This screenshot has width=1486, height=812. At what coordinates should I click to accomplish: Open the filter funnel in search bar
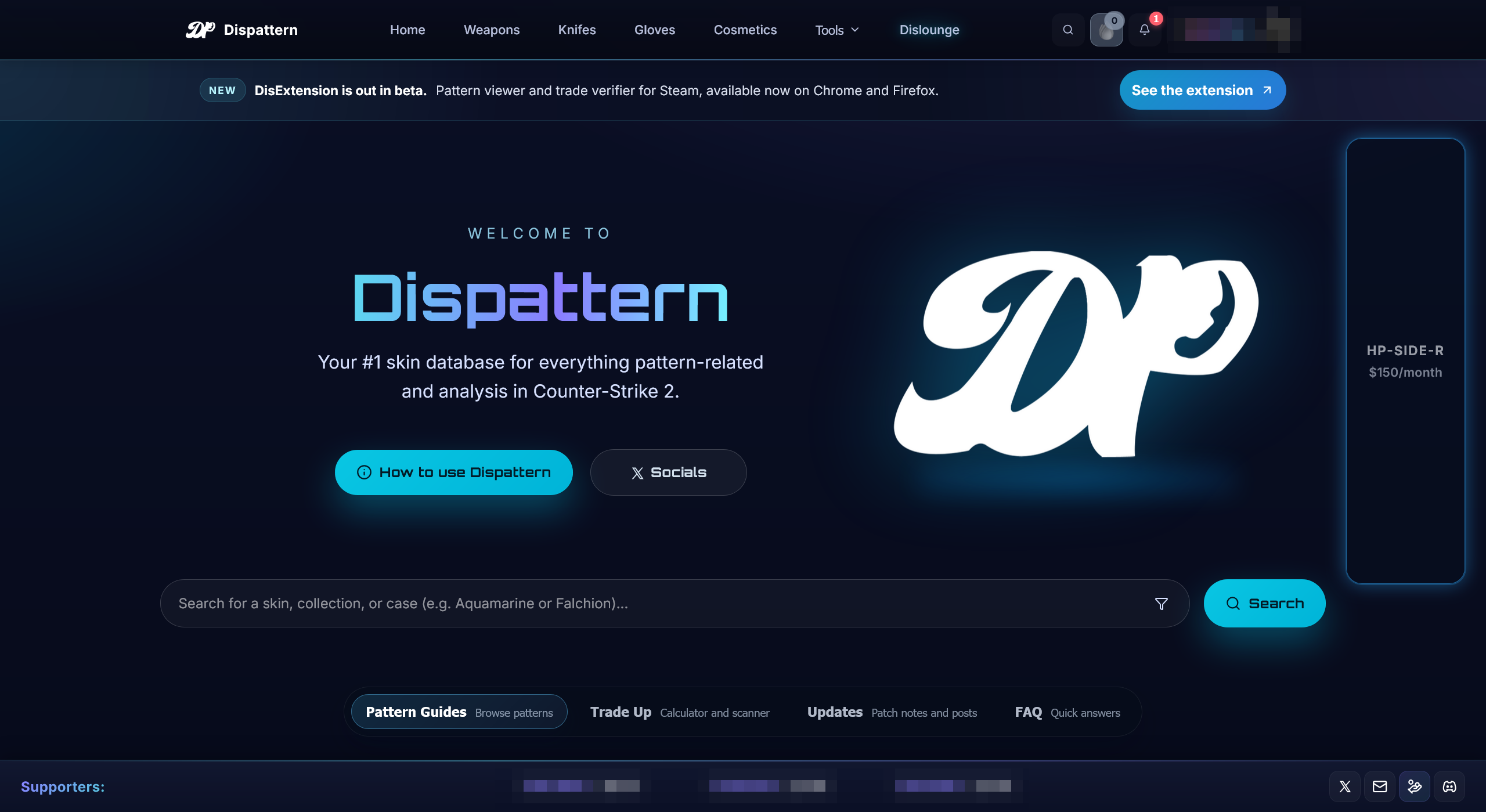[1161, 604]
